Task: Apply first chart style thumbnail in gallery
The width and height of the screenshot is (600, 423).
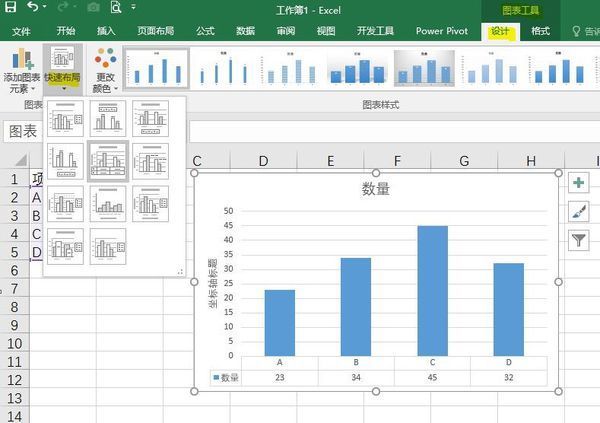Action: point(156,68)
